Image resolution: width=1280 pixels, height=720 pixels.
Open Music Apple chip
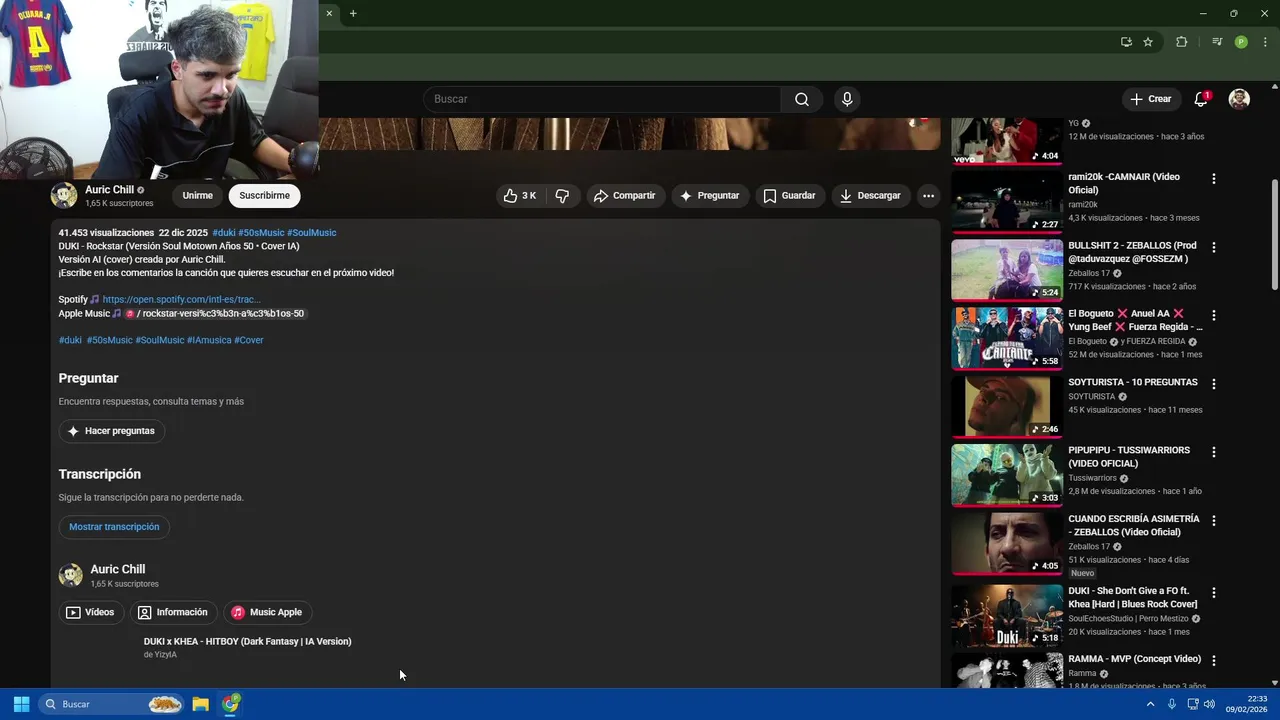266,612
